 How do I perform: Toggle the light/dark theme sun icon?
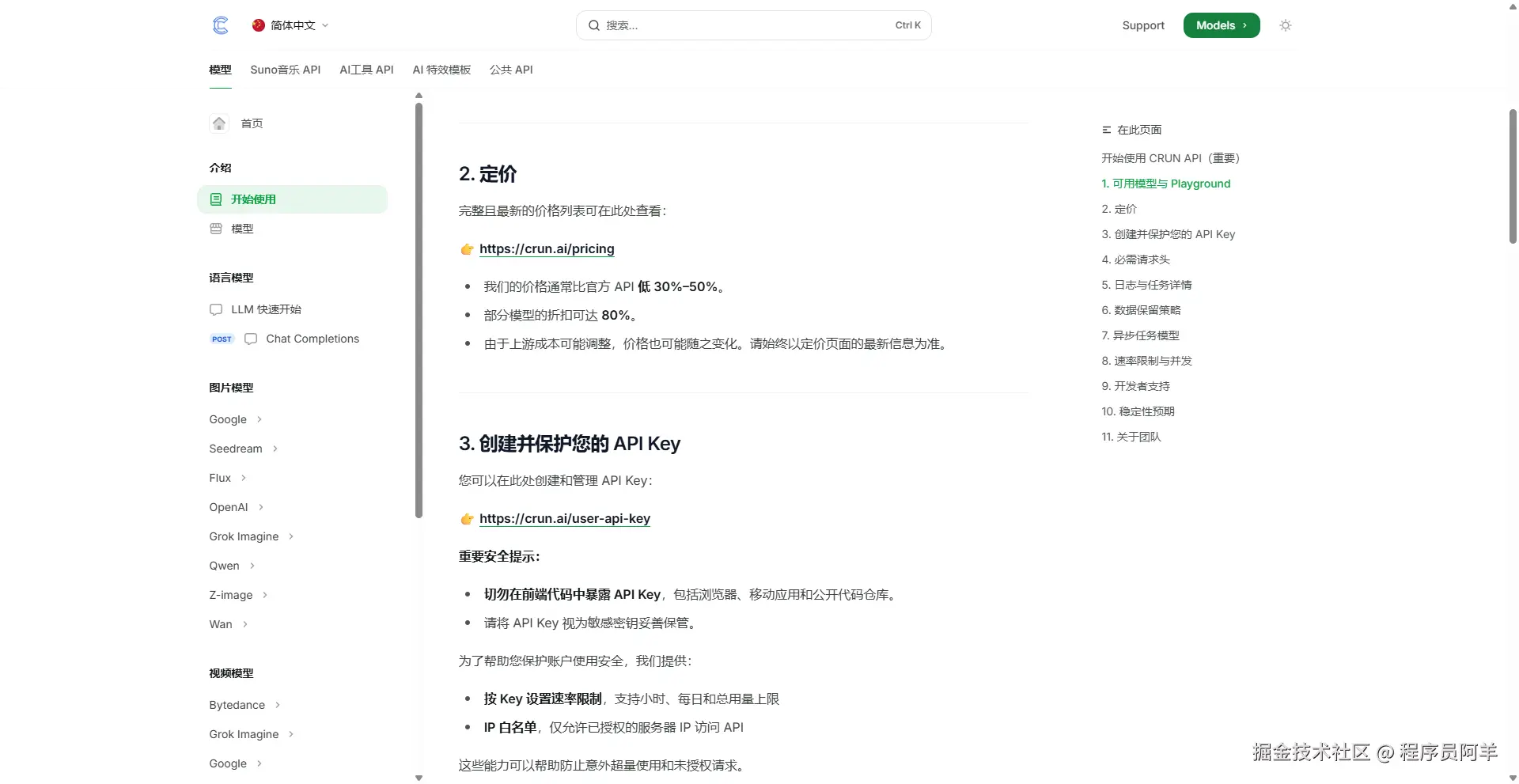[1286, 25]
